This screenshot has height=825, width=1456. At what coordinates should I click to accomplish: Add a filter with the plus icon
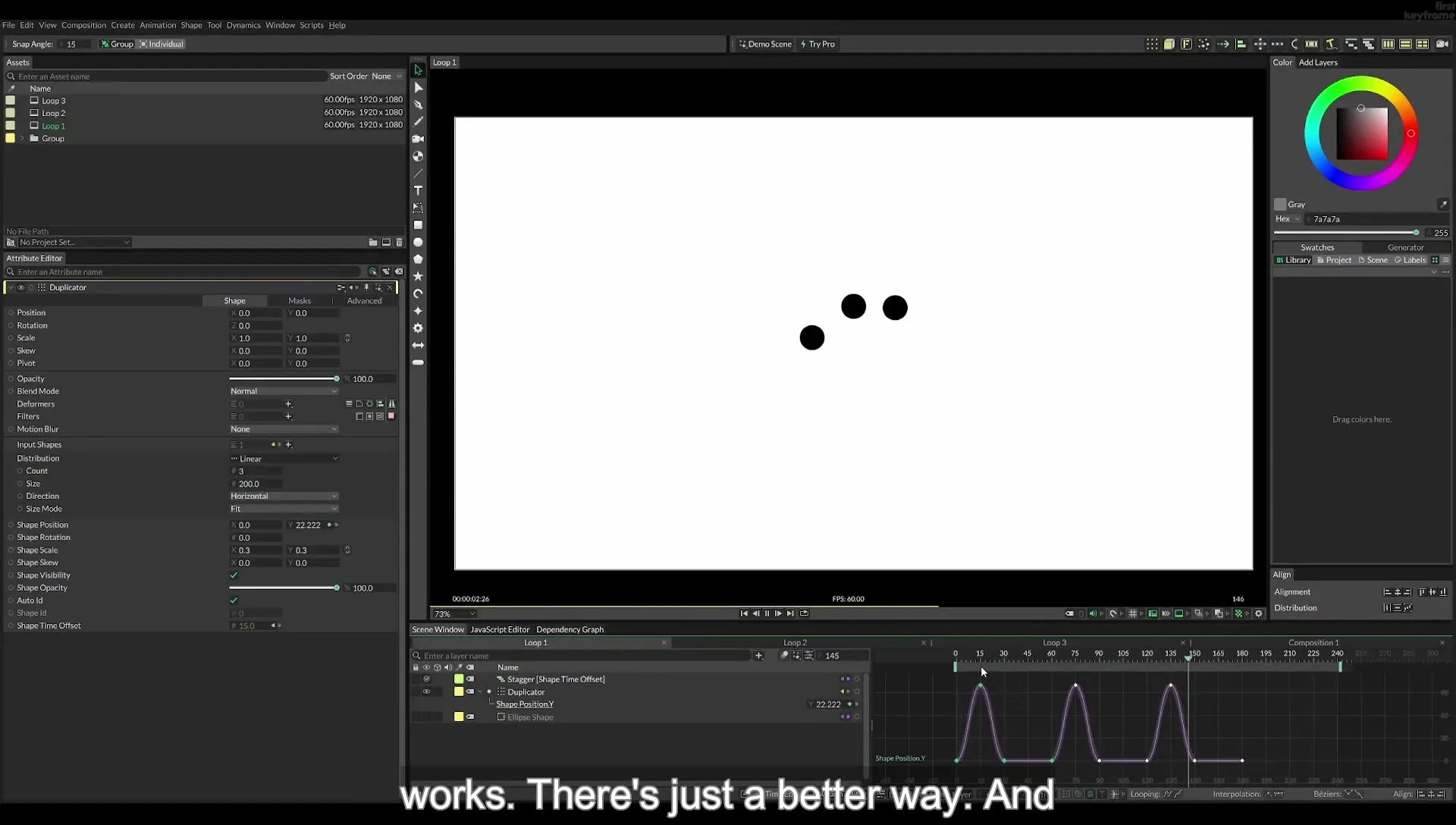coord(288,416)
